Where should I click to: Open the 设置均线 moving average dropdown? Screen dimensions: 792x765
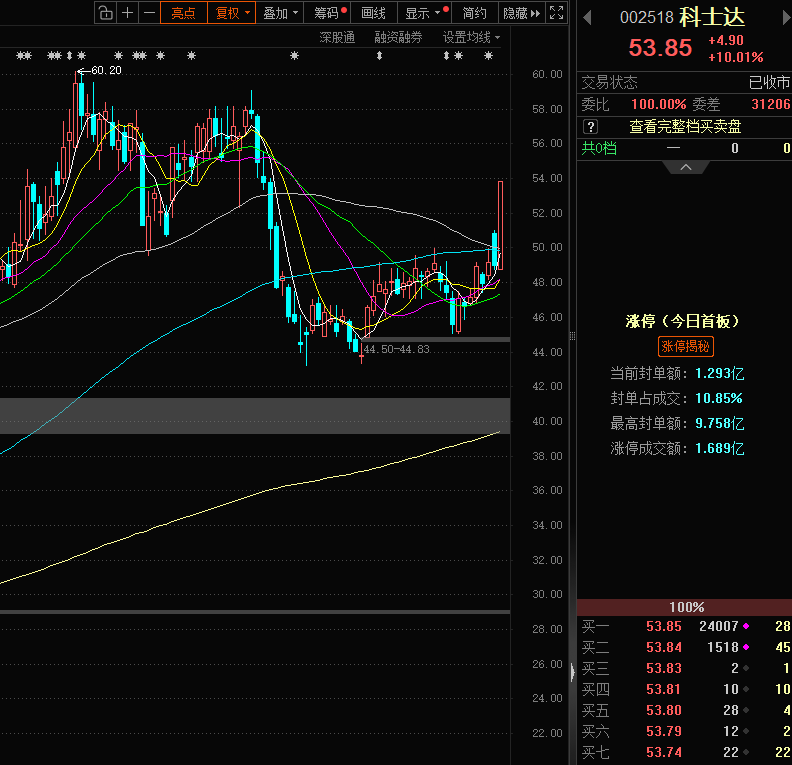[471, 37]
